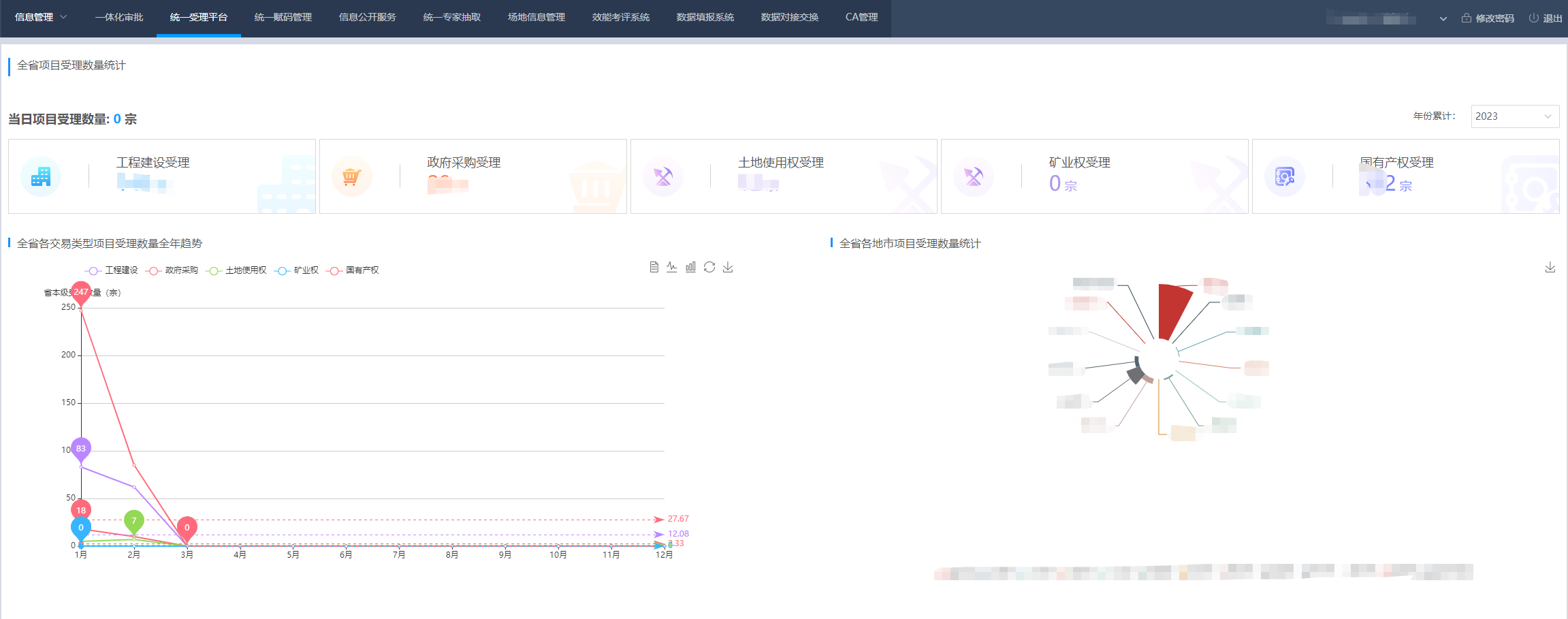The width and height of the screenshot is (1568, 619).
Task: Click the 退出 logout link
Action: (x=1552, y=18)
